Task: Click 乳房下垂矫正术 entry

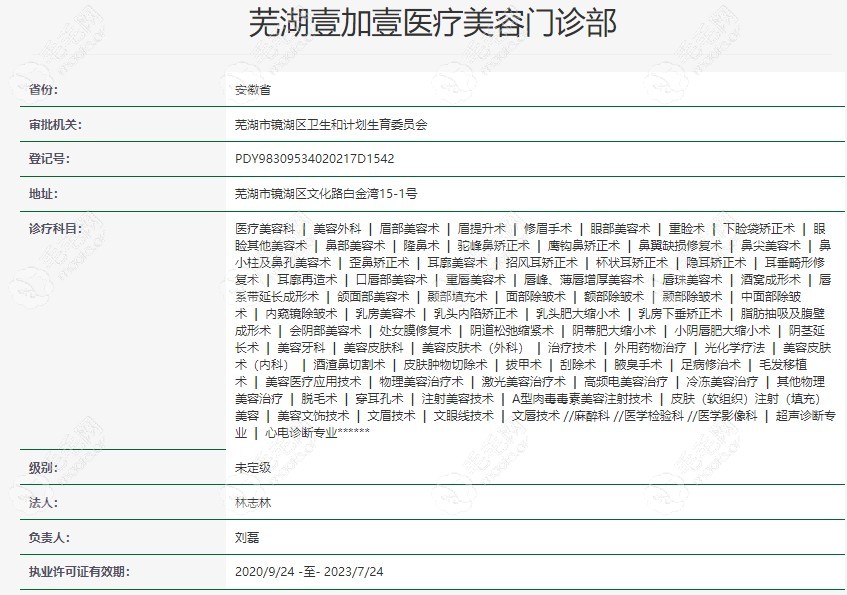Action: (x=680, y=314)
